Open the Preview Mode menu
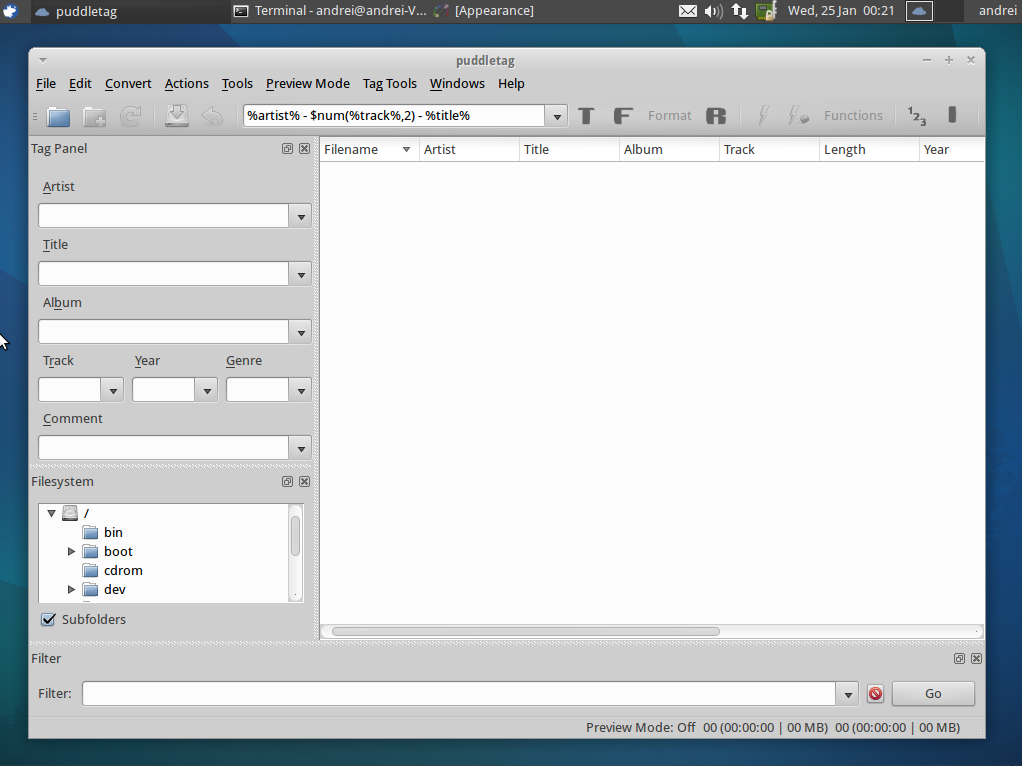Image resolution: width=1022 pixels, height=766 pixels. [308, 83]
